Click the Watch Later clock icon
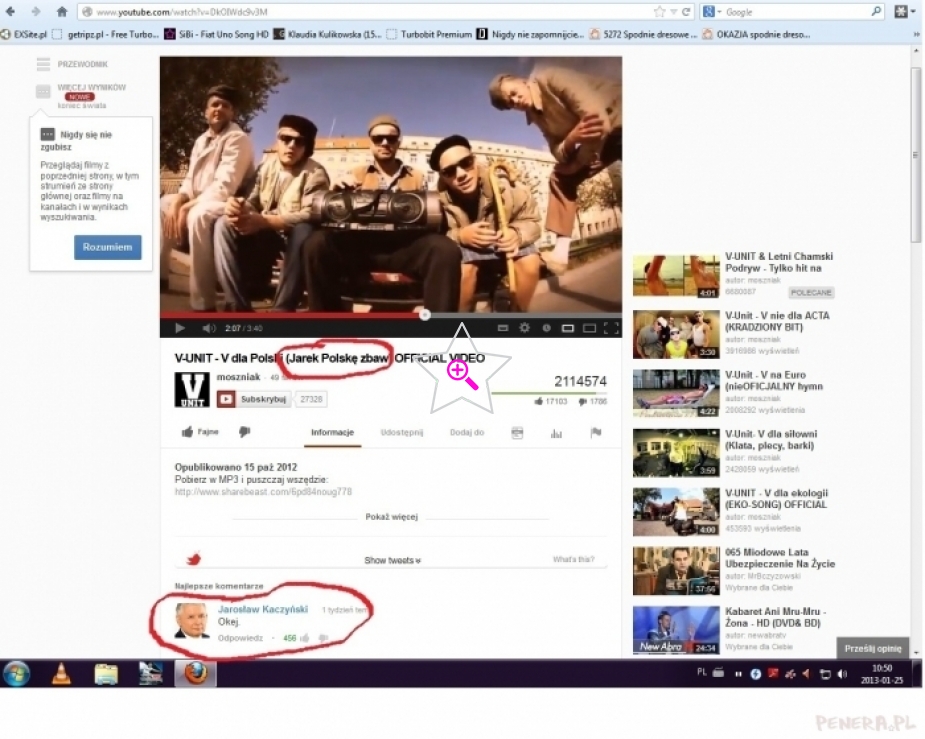The height and width of the screenshot is (739, 925). tap(547, 328)
